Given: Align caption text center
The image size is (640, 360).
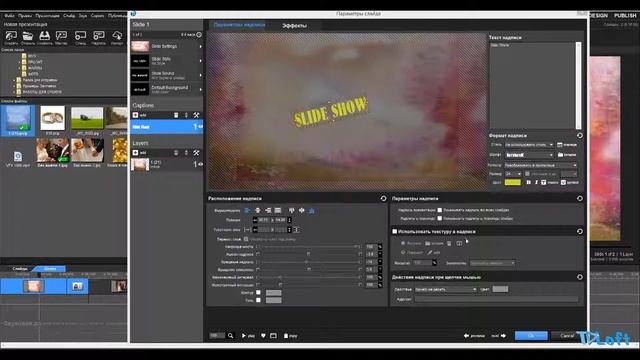Looking at the screenshot, I should point(258,211).
